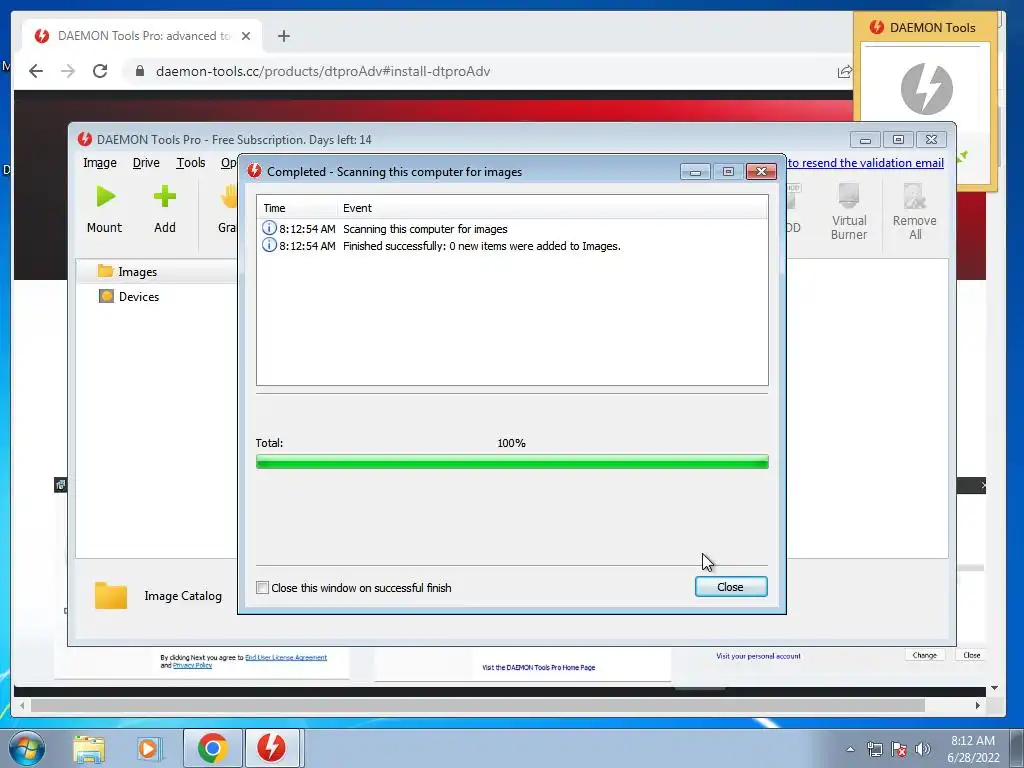Click the Time column header
This screenshot has width=1024, height=768.
point(296,208)
